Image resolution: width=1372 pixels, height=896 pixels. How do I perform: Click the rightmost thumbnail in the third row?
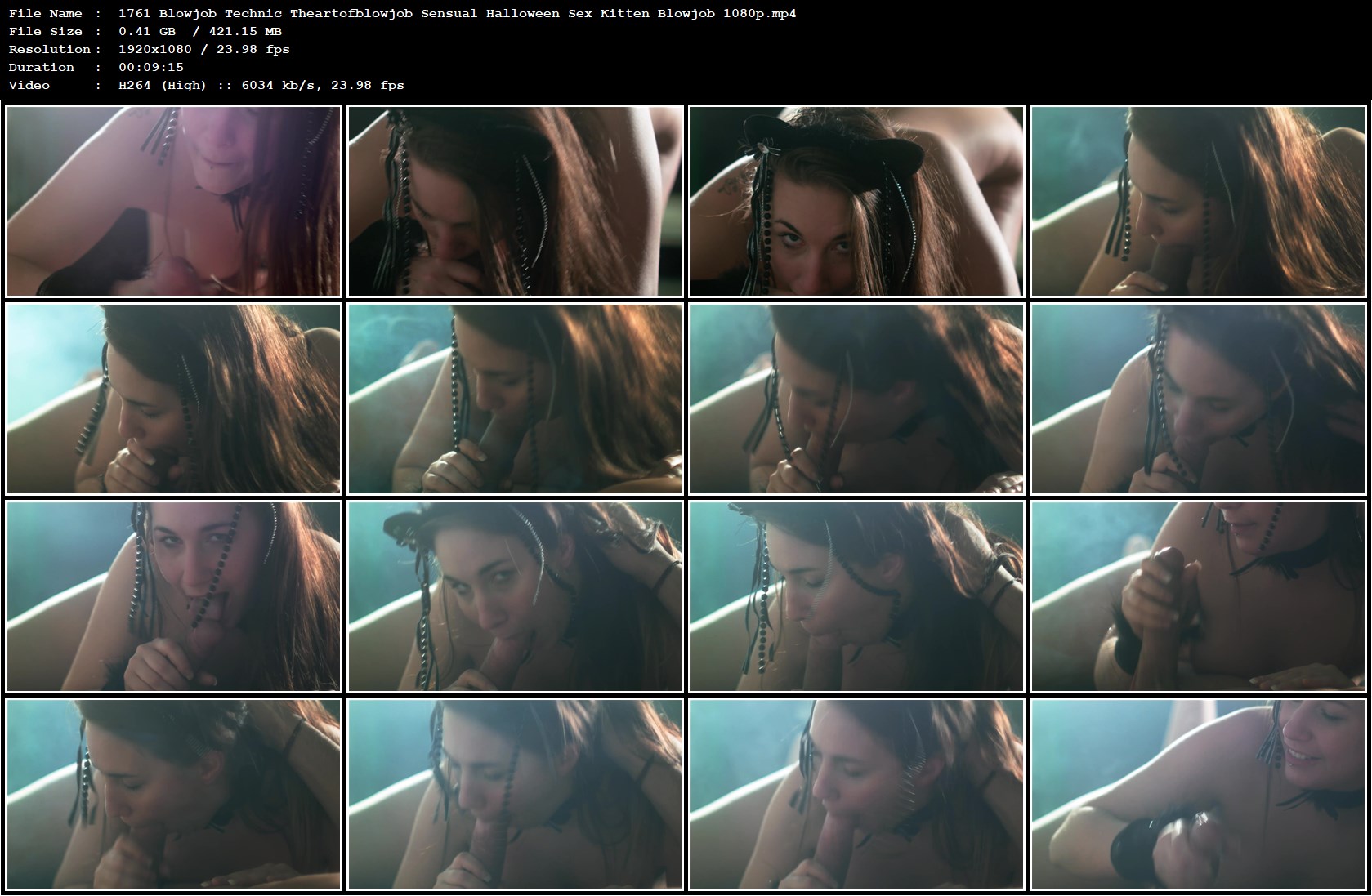1198,597
